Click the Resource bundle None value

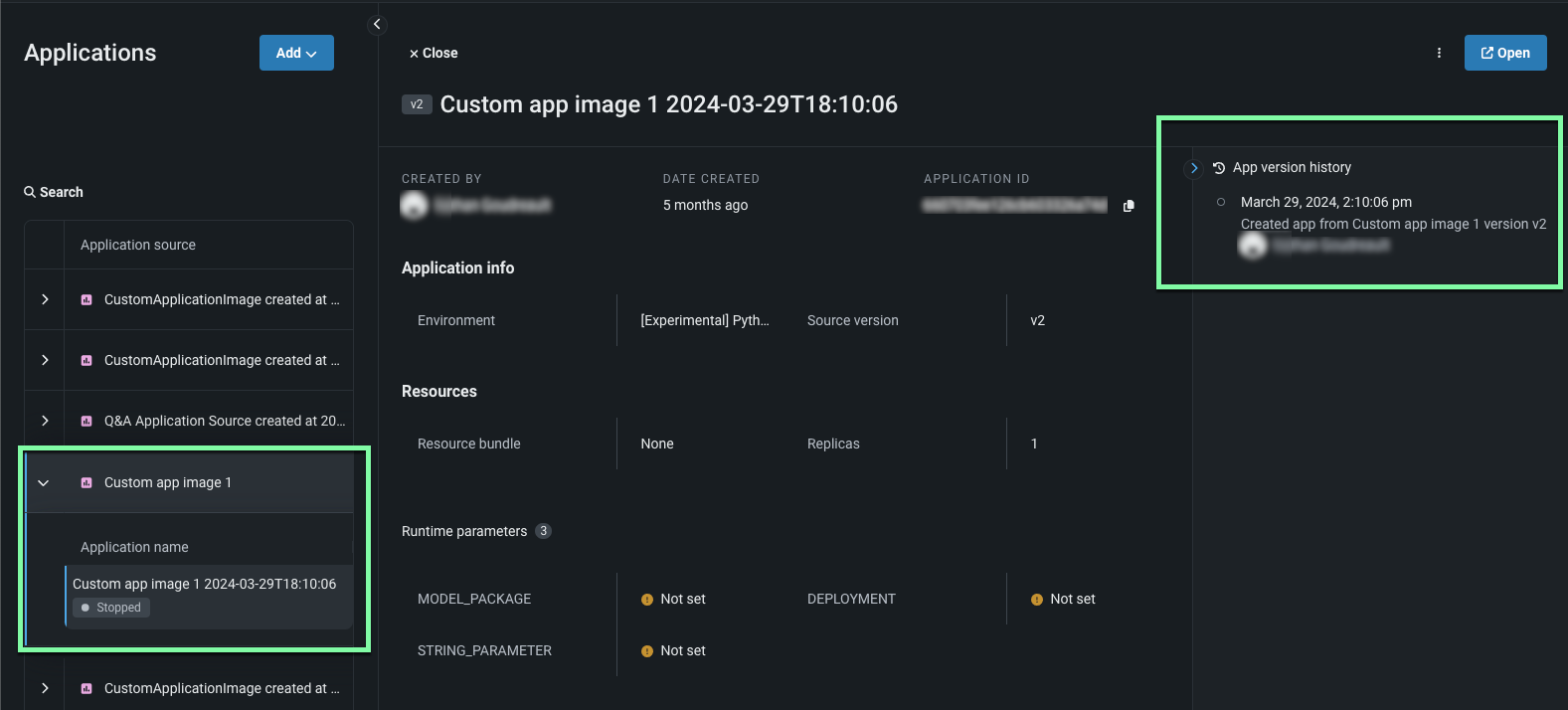click(x=657, y=444)
